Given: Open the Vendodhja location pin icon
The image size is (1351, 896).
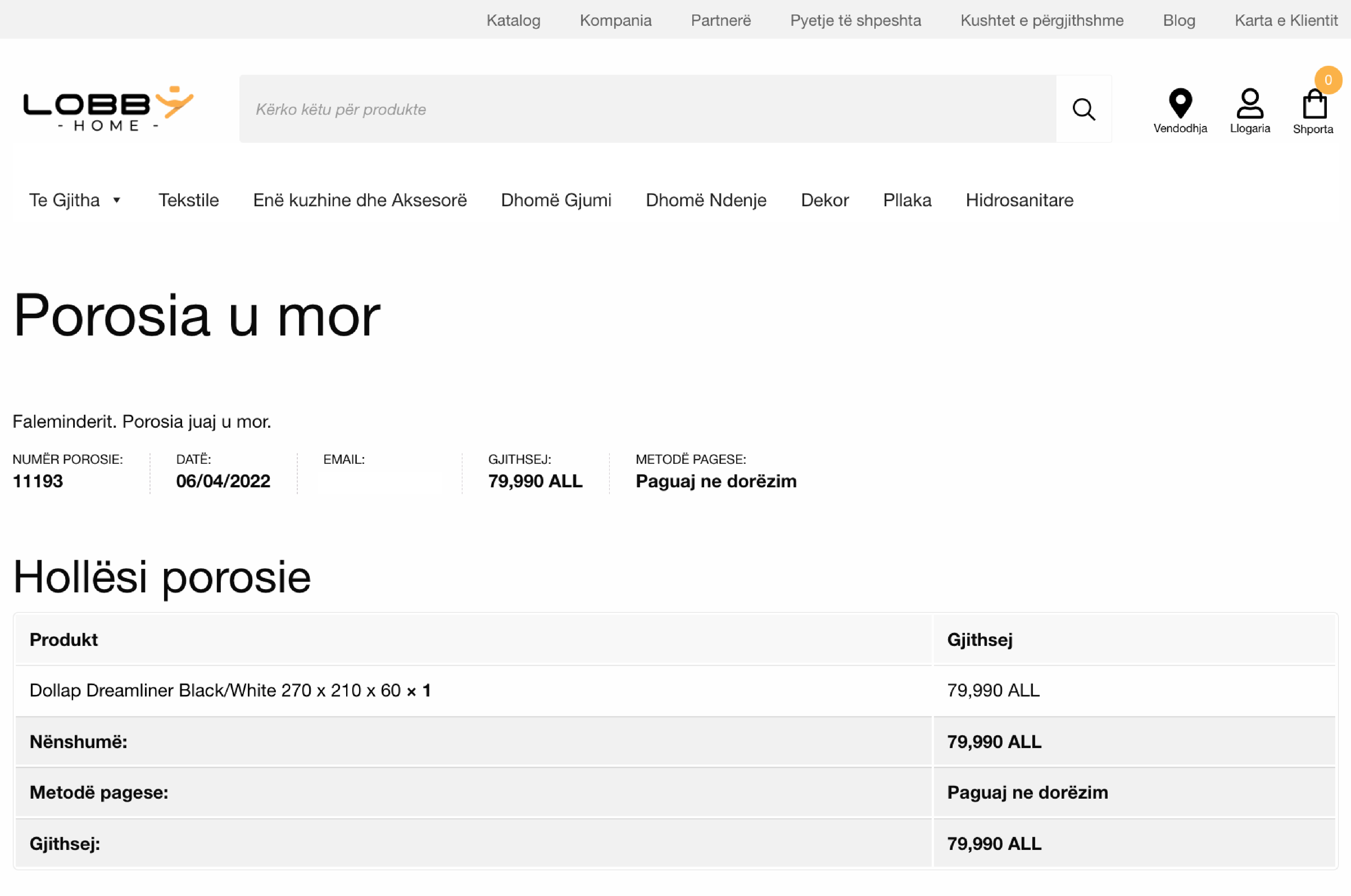Looking at the screenshot, I should [x=1180, y=103].
